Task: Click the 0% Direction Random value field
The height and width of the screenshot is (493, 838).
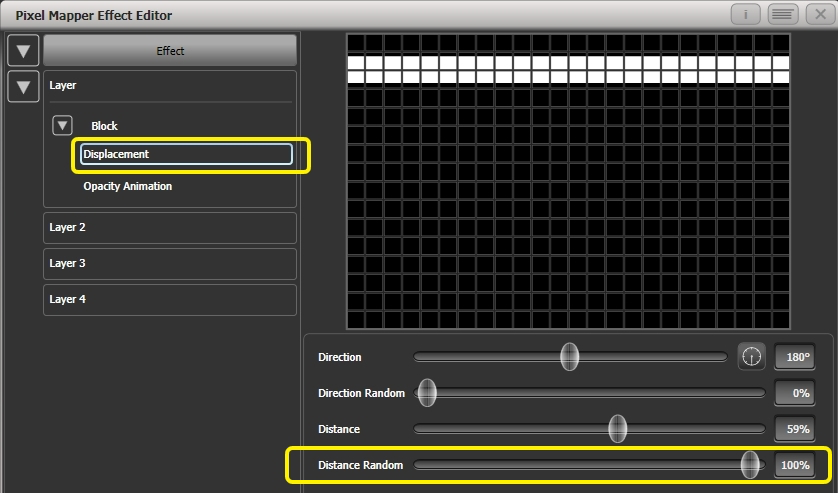Action: click(795, 393)
